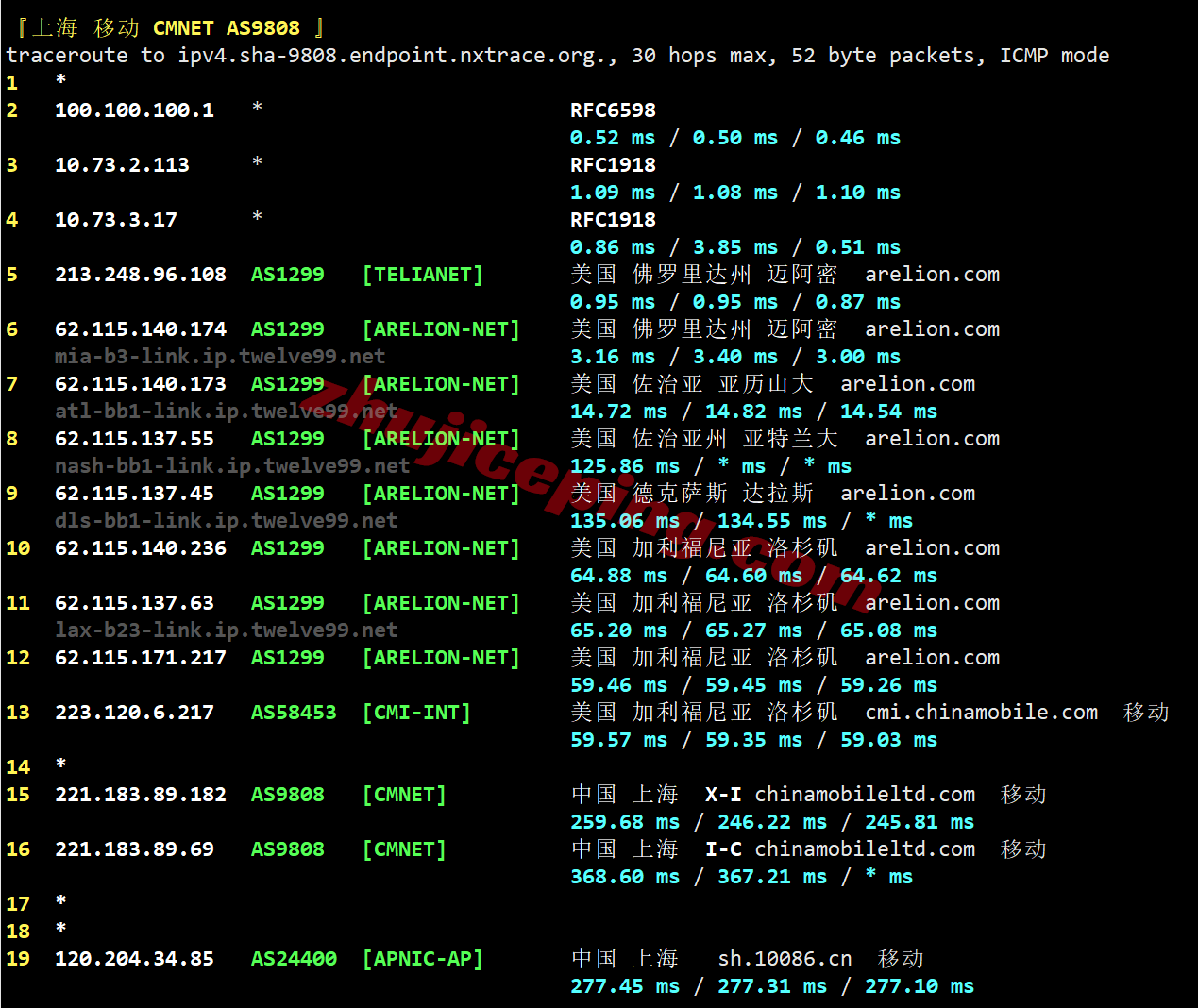
Task: Select IP 62.115.171.217
Action: [141, 658]
